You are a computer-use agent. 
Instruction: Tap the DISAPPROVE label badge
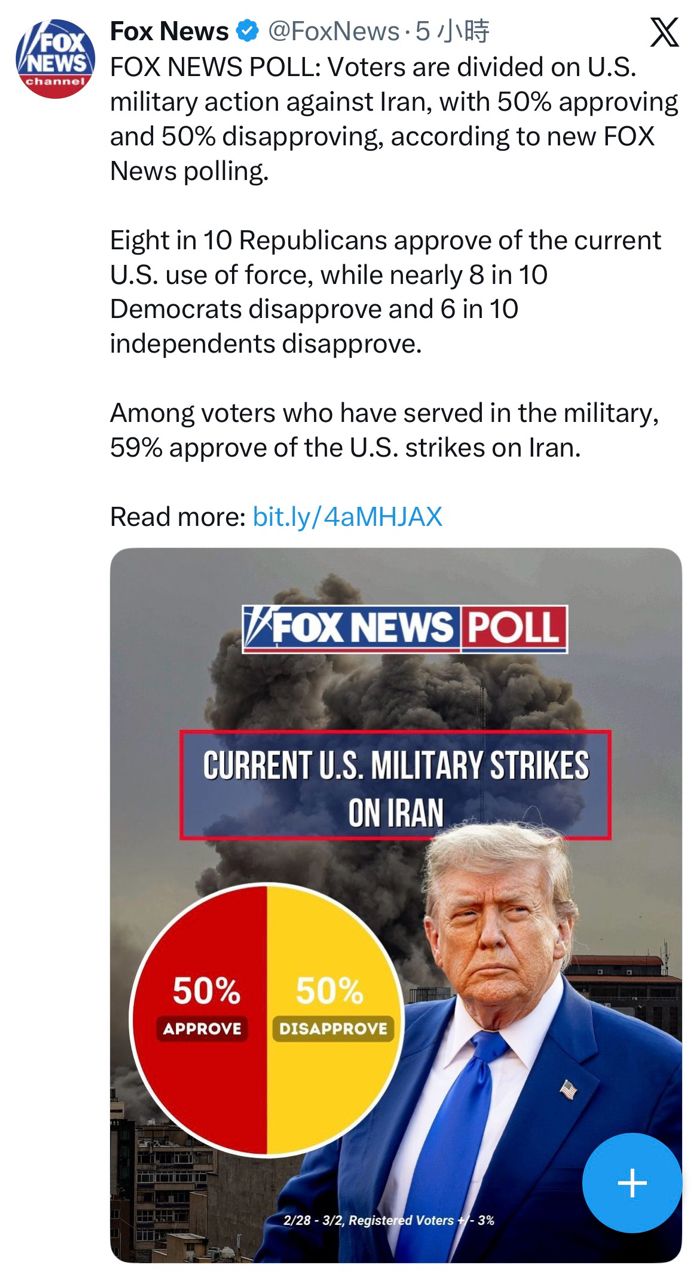[333, 1029]
